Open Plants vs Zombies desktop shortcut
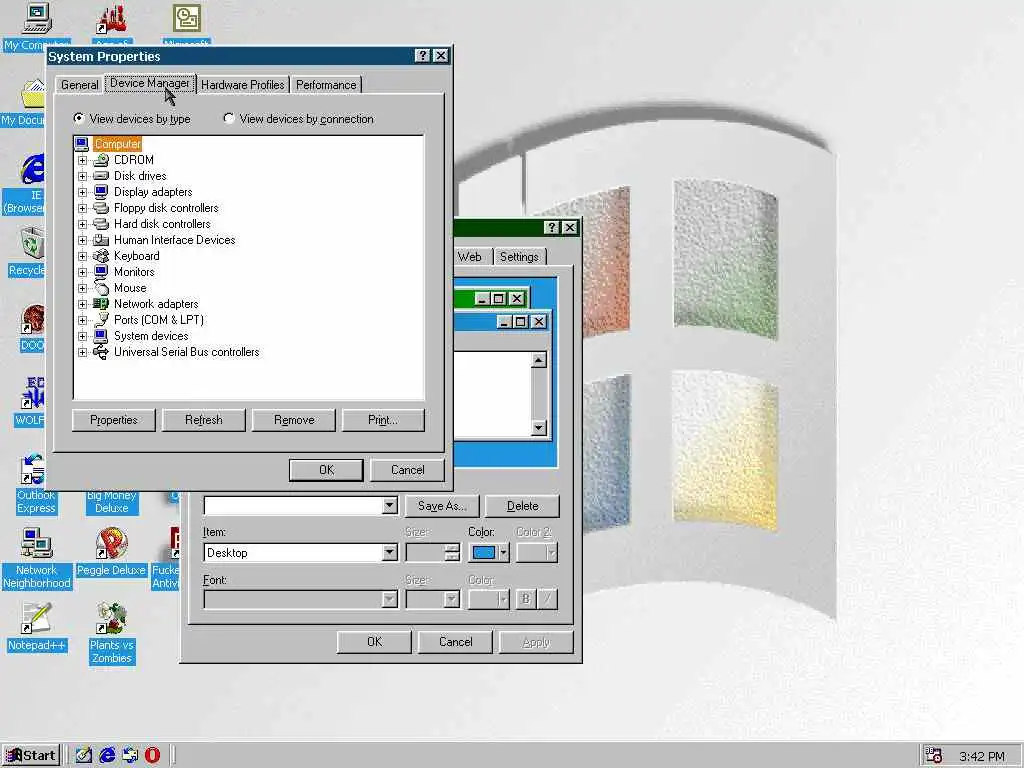The height and width of the screenshot is (768, 1024). tap(112, 618)
